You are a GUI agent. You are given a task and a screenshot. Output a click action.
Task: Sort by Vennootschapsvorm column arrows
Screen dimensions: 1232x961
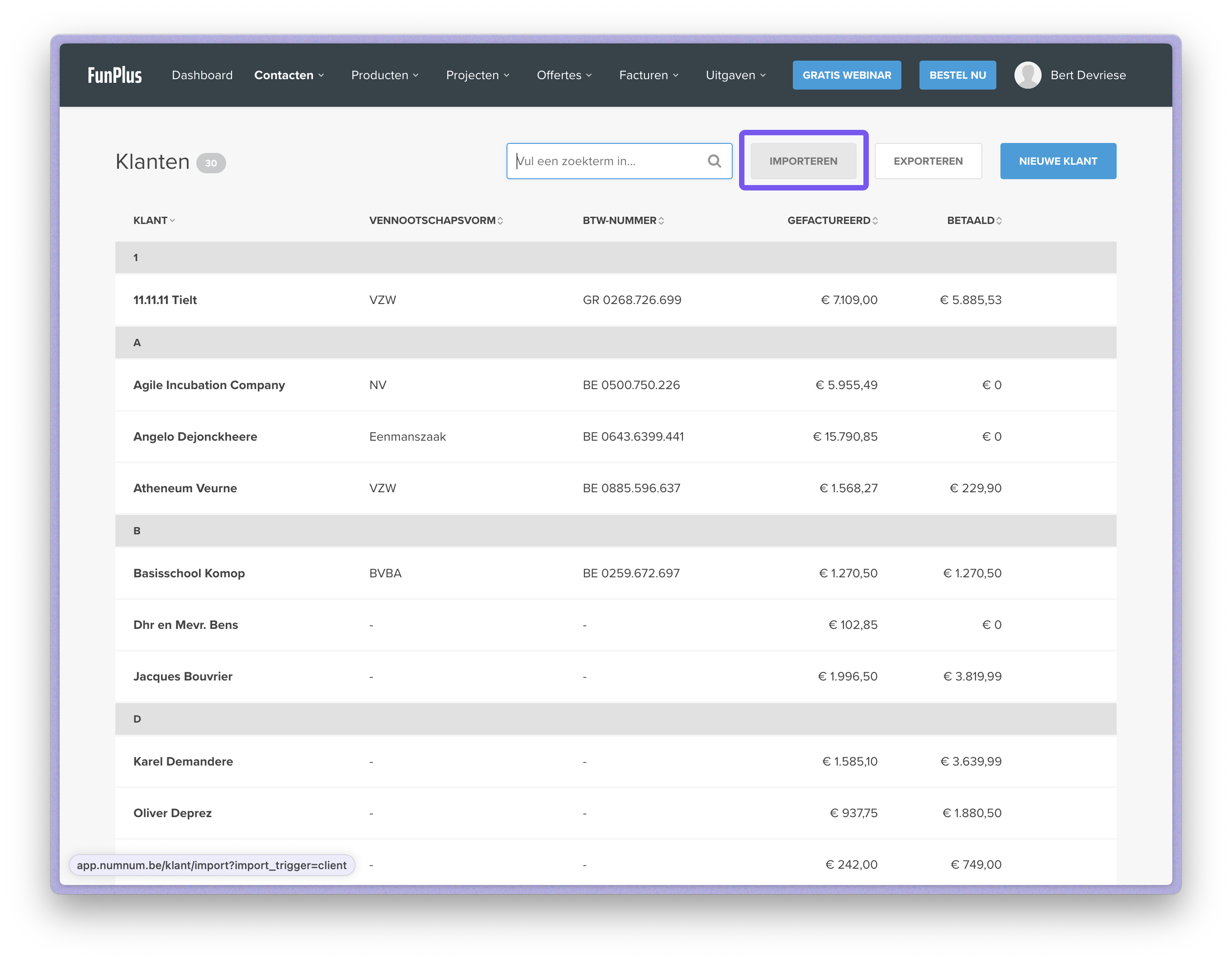(500, 221)
